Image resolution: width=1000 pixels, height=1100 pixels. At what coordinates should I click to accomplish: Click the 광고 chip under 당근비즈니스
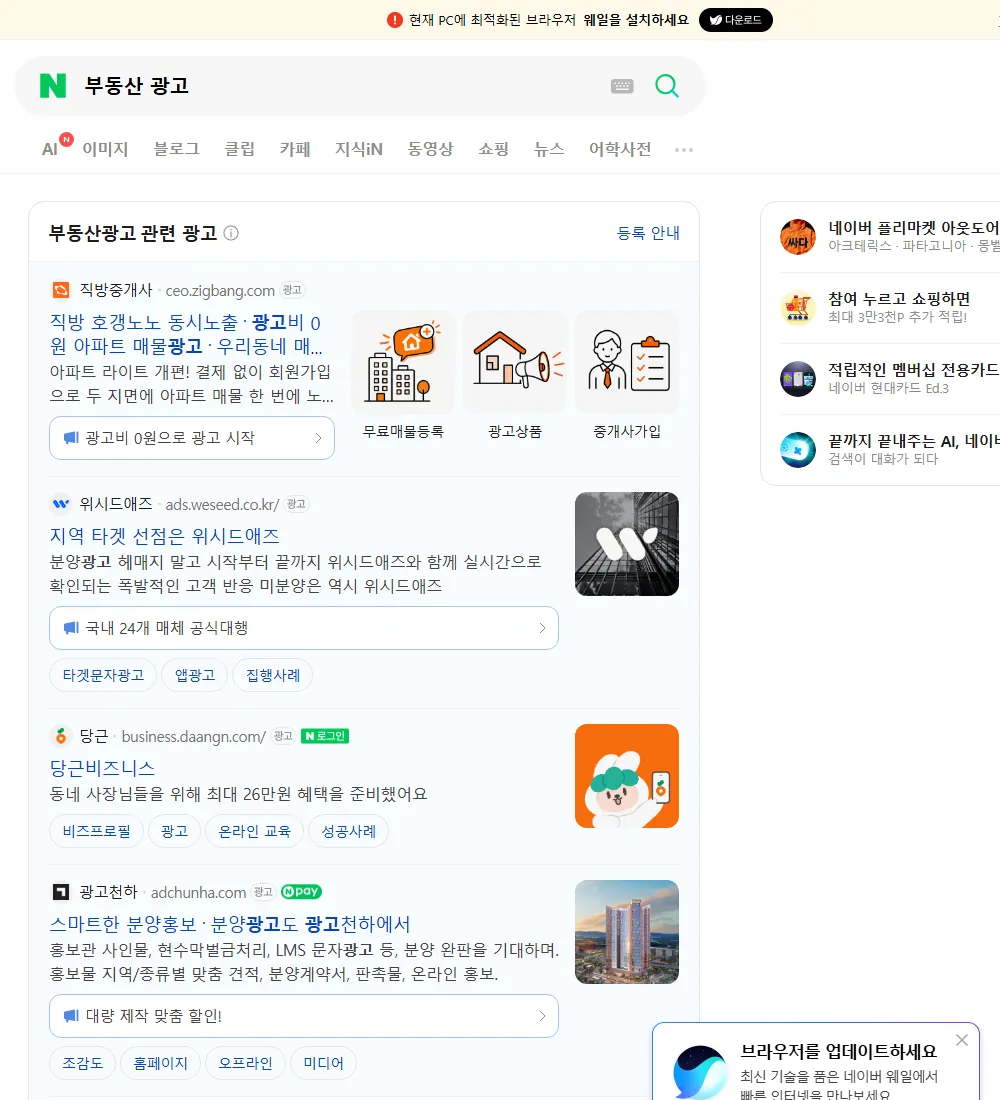[x=174, y=831]
